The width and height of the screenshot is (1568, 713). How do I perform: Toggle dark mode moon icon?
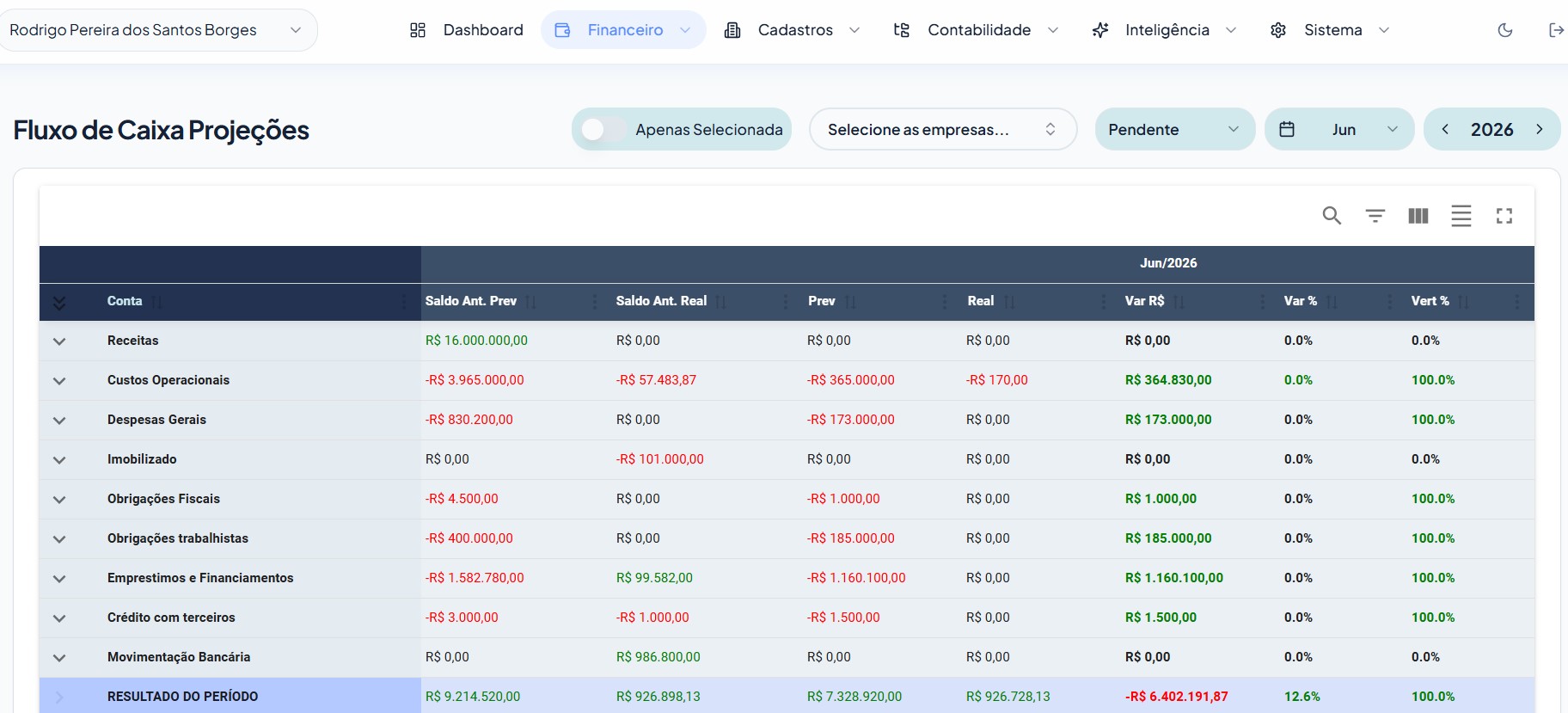tap(1505, 30)
